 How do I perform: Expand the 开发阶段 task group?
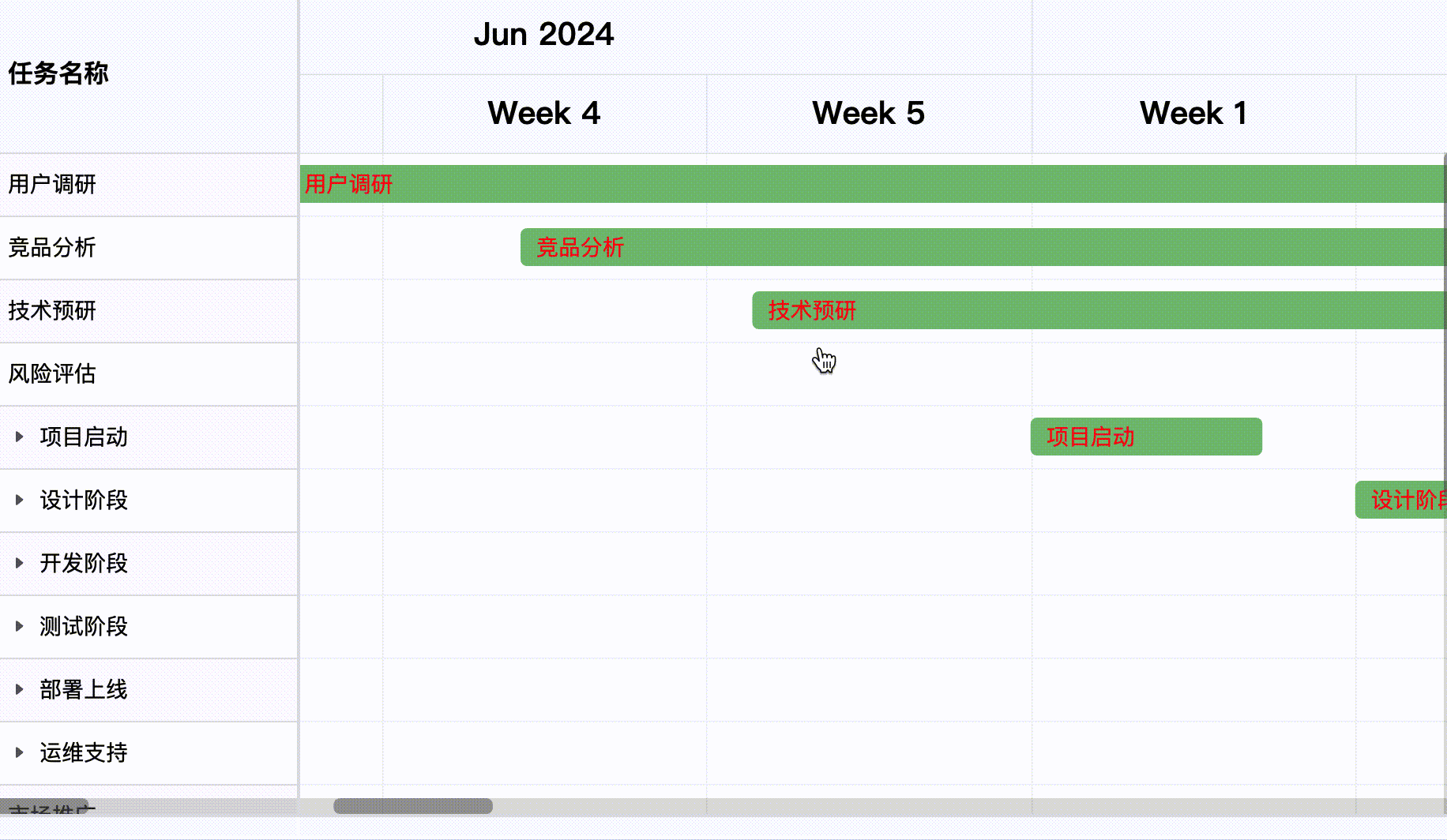[x=20, y=563]
